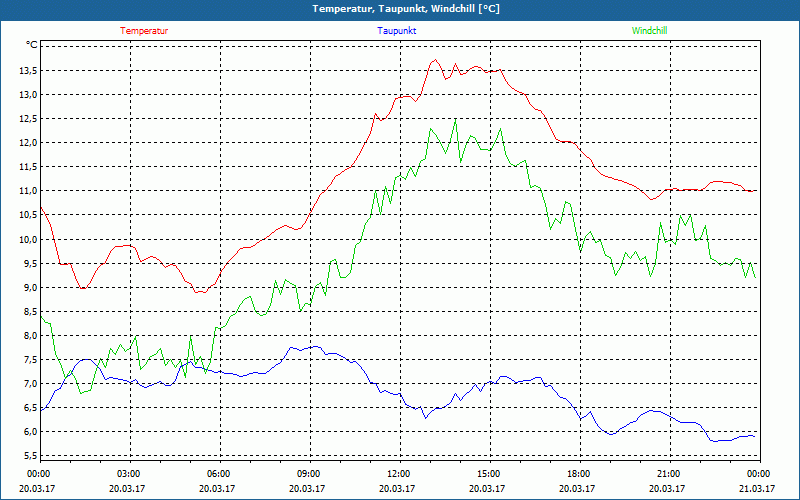Click the °C unit label on y-axis

(32, 45)
